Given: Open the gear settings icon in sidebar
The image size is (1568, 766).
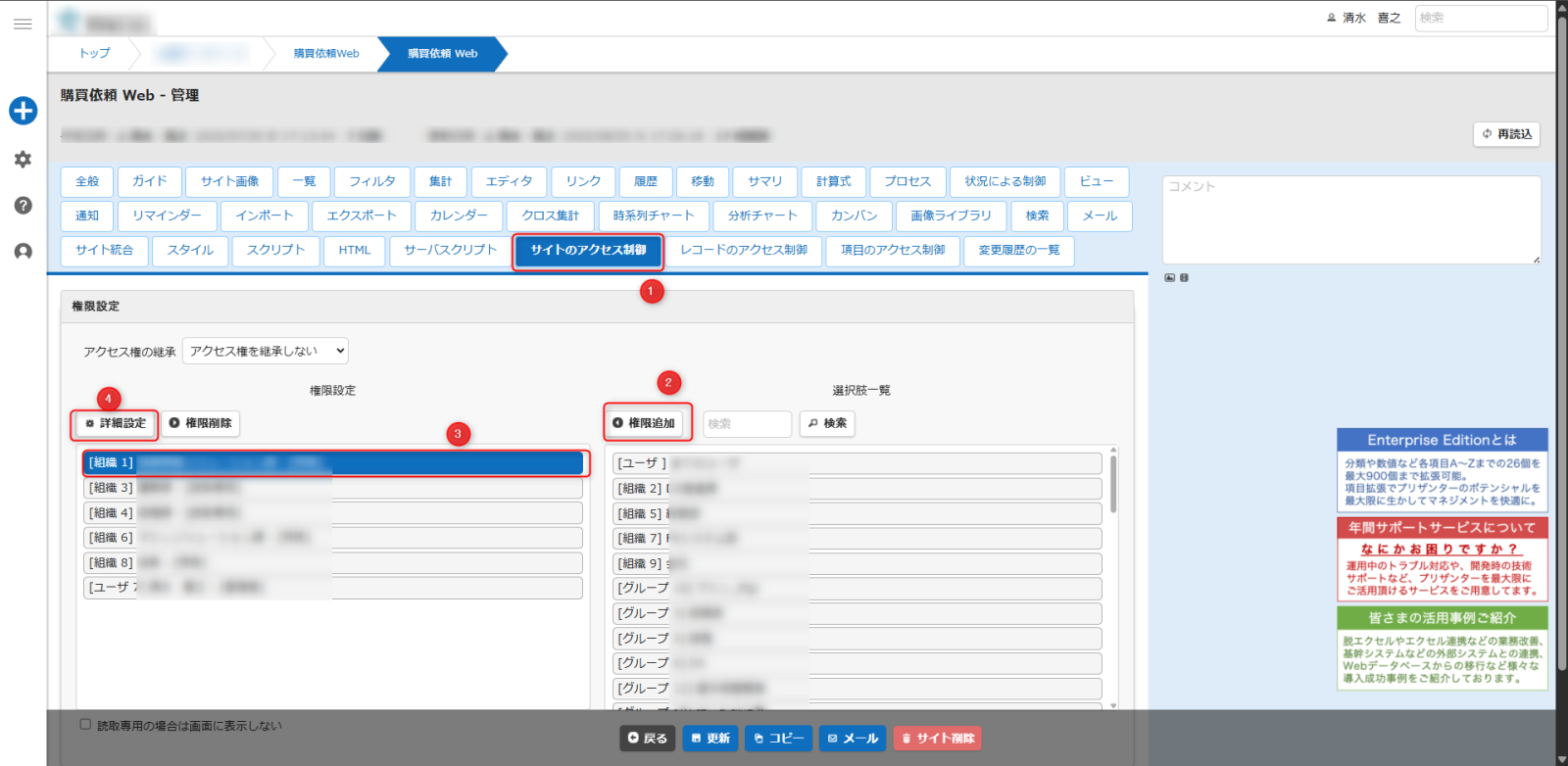Looking at the screenshot, I should pyautogui.click(x=23, y=159).
